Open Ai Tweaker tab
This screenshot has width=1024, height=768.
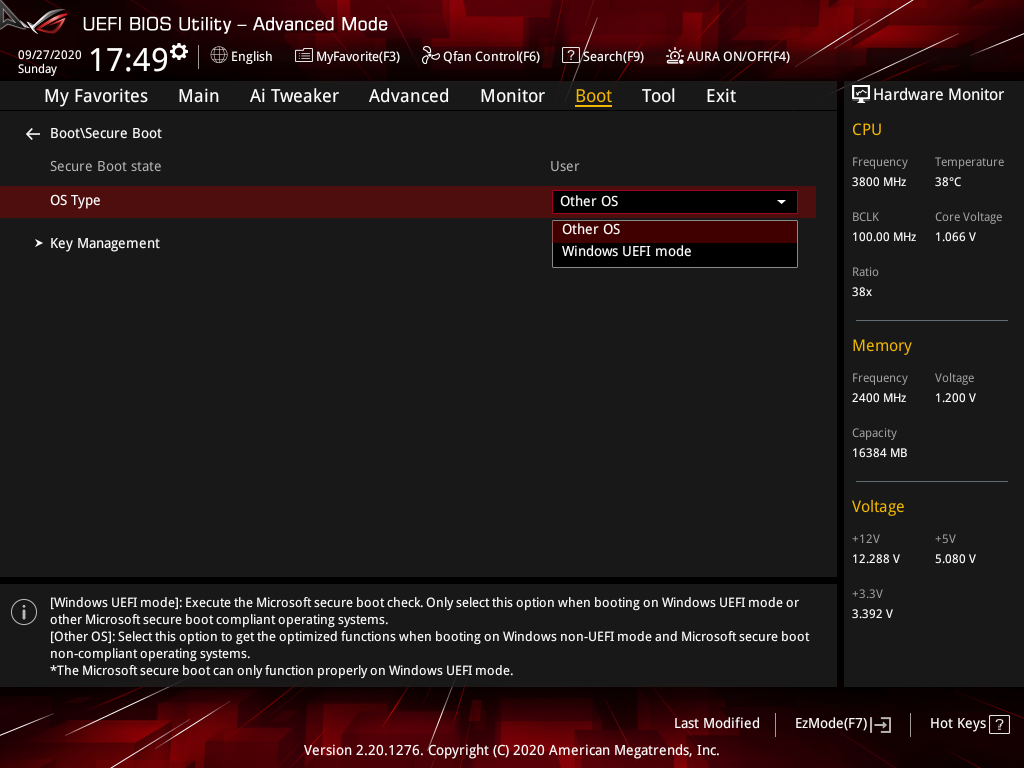[294, 96]
